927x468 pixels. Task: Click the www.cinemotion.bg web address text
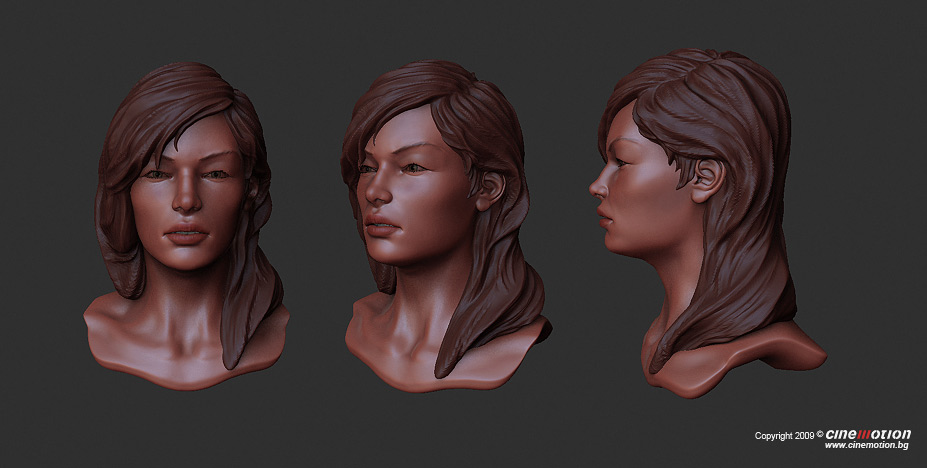pyautogui.click(x=866, y=446)
